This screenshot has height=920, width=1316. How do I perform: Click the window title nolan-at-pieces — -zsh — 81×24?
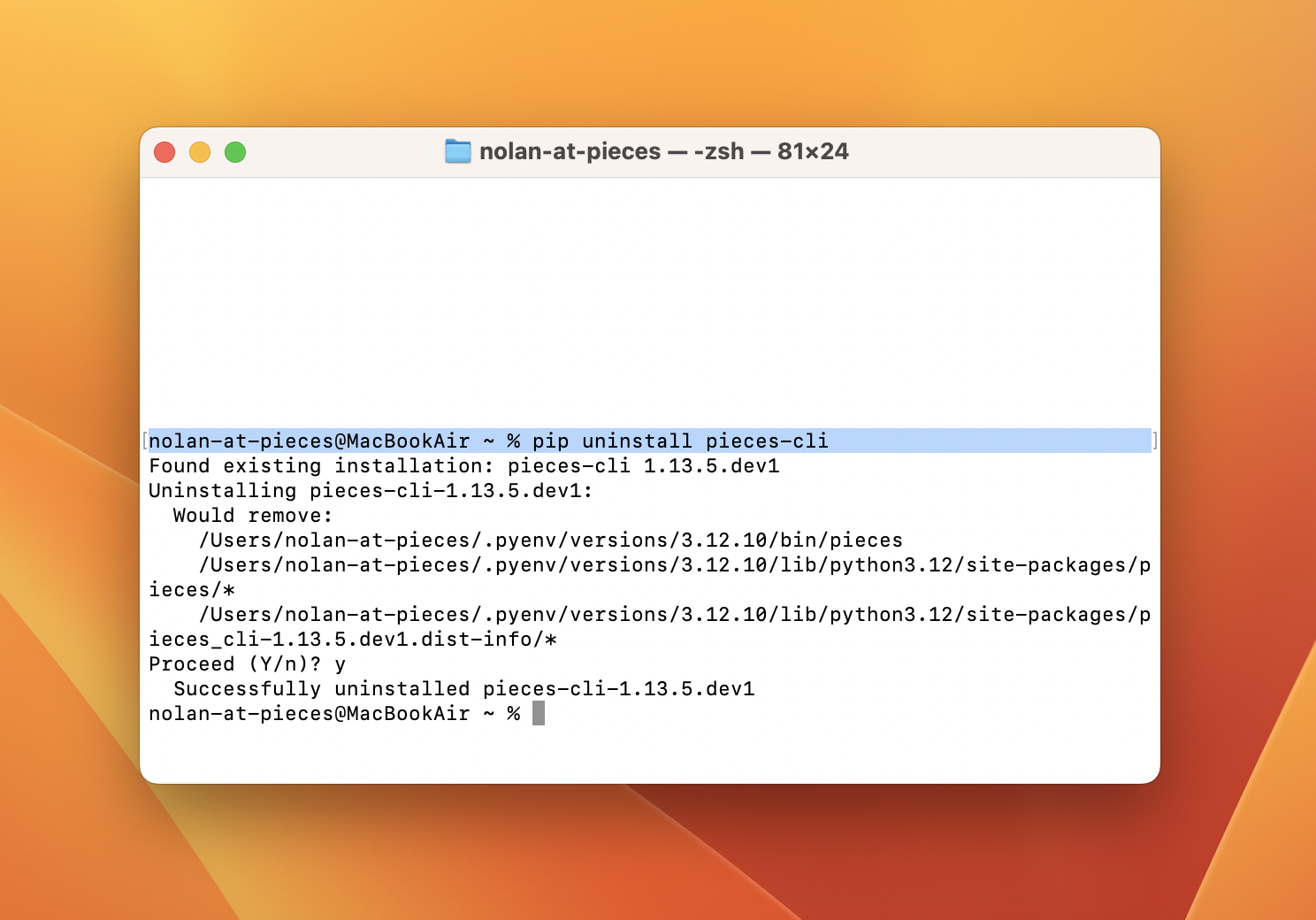click(663, 151)
